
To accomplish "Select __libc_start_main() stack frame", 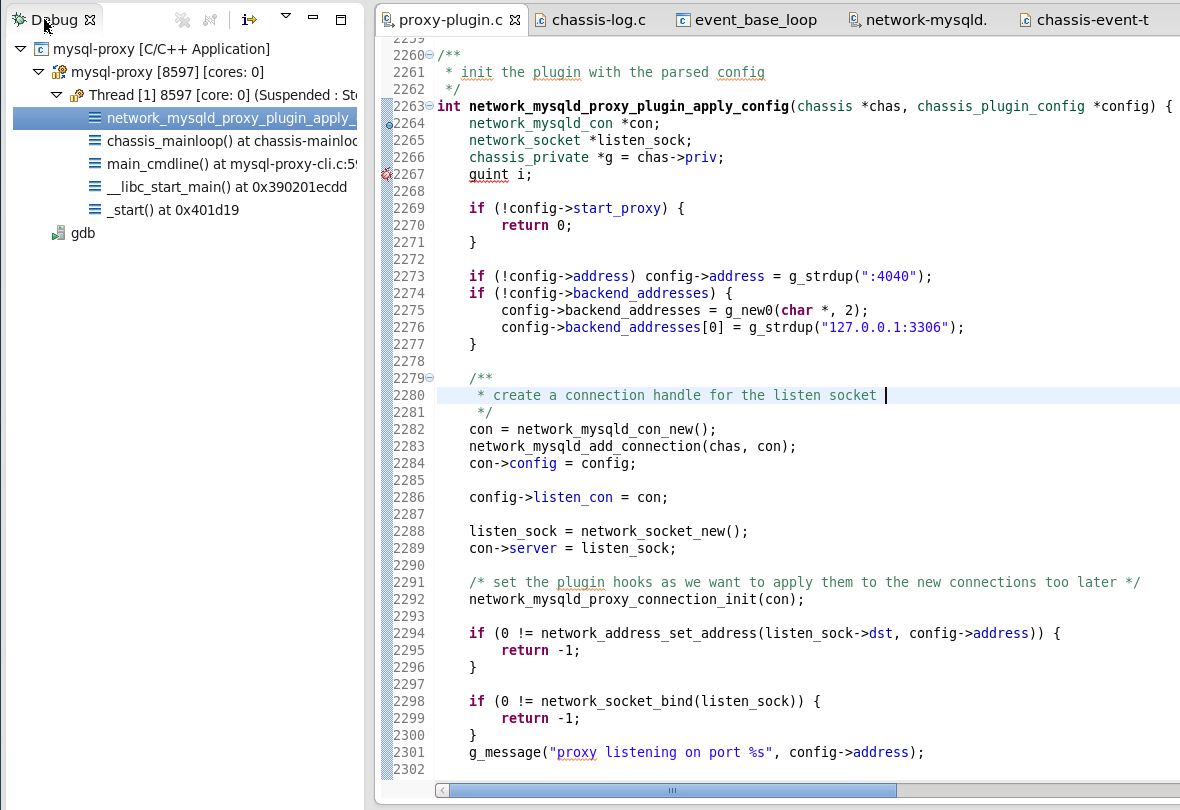I will click(x=227, y=187).
